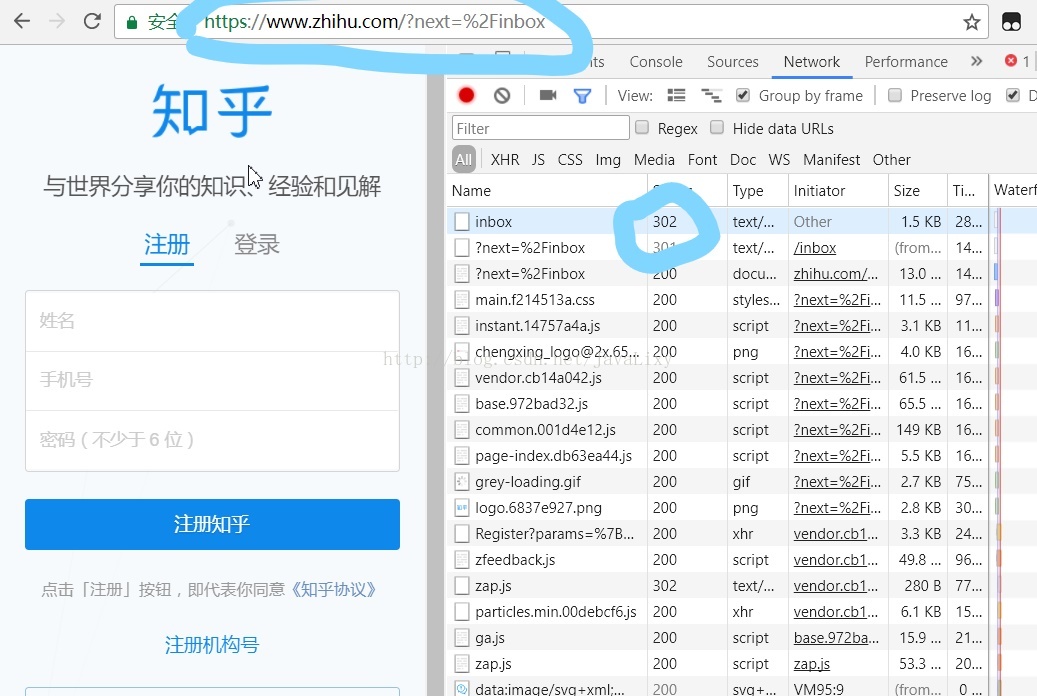Viewport: 1037px width, 696px height.
Task: Open the black extension icon beside address bar
Action: coord(1011,22)
